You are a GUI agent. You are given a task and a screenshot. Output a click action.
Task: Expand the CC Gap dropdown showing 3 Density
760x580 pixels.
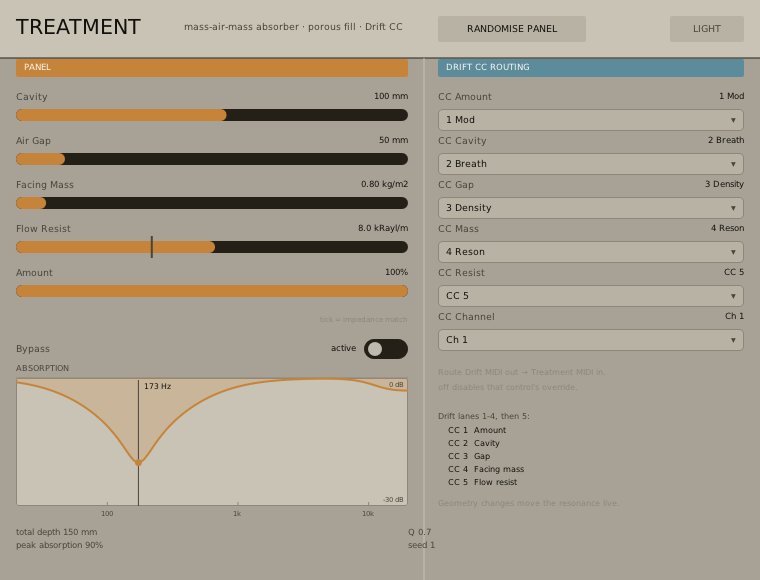pos(591,208)
